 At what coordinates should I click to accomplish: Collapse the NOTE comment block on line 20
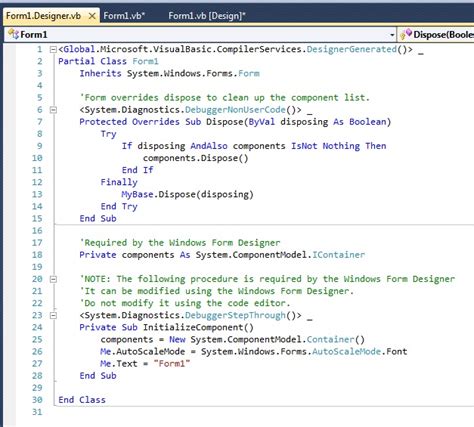(x=53, y=279)
